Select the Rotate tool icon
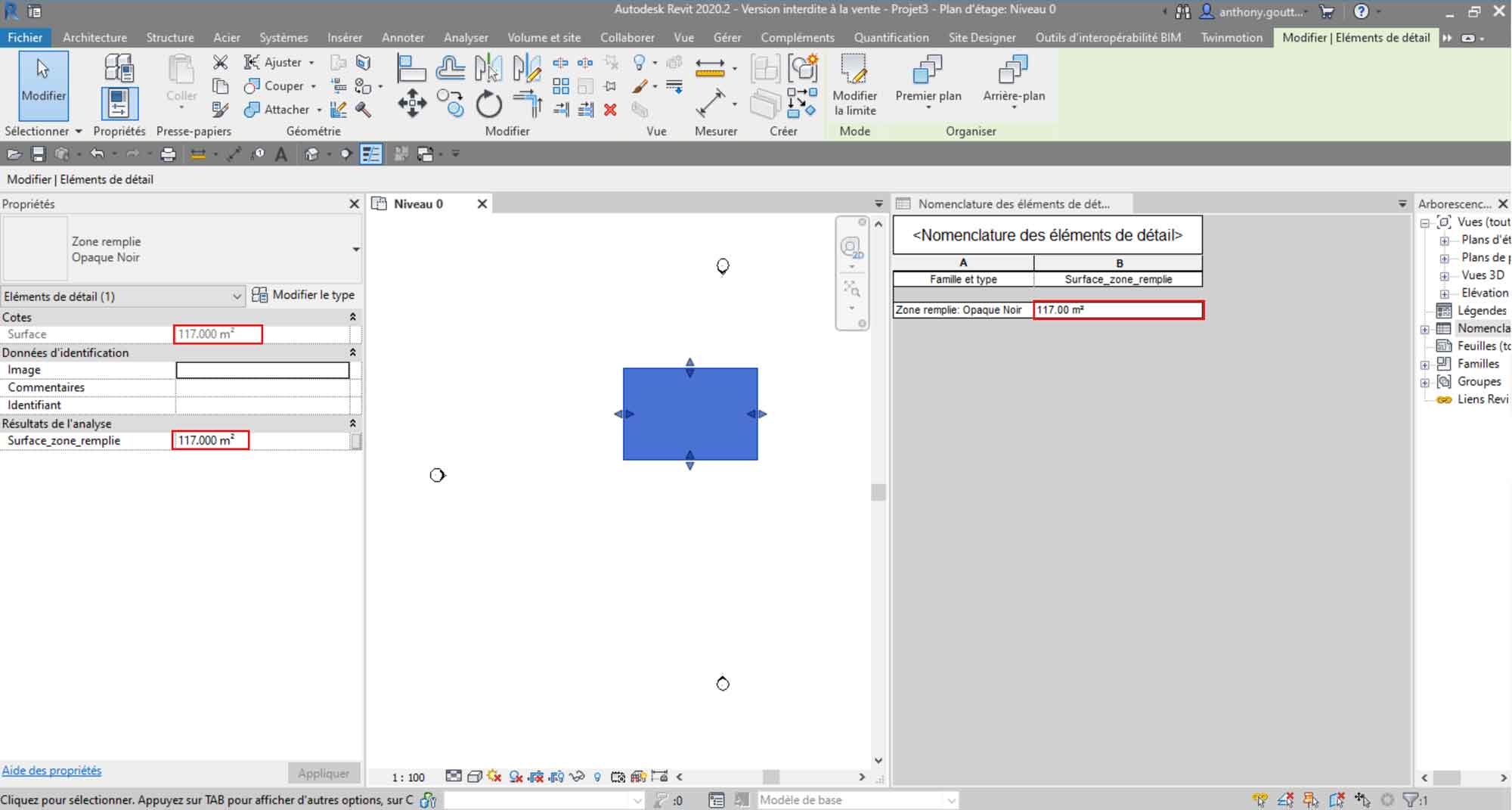 point(488,104)
